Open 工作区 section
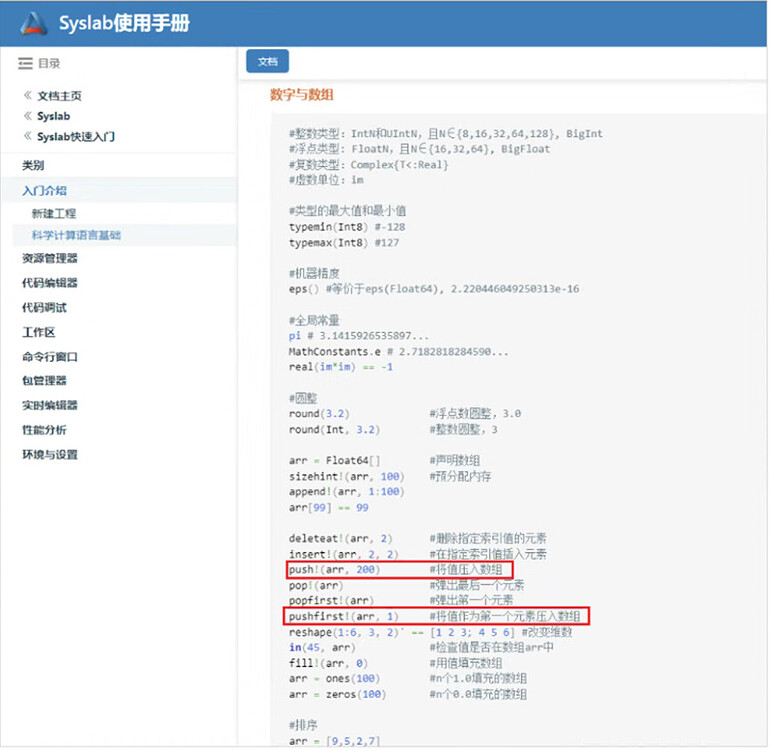The height and width of the screenshot is (750, 771). click(x=39, y=332)
